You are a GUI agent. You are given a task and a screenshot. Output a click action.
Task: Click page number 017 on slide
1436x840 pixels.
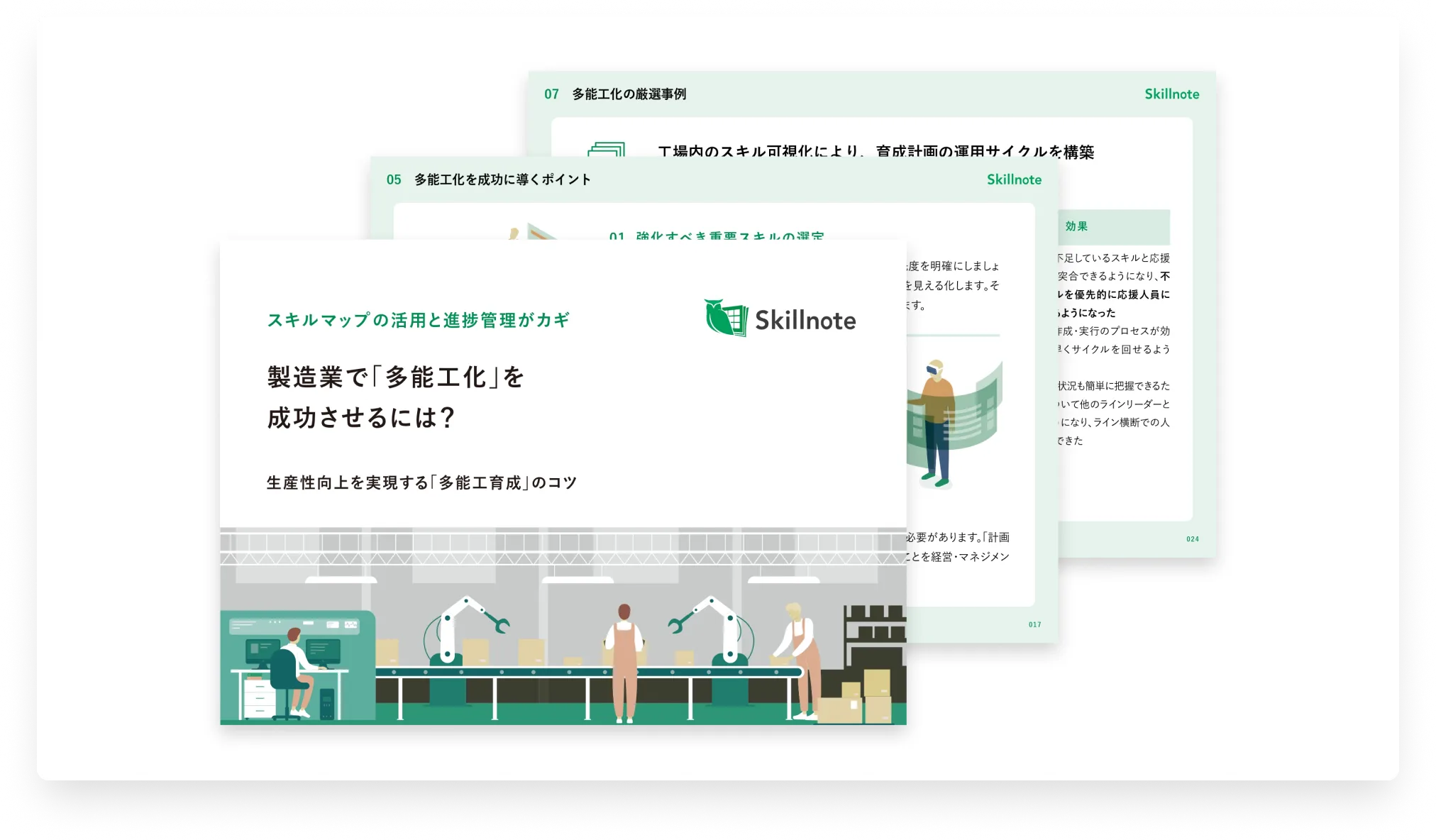[x=1034, y=624]
